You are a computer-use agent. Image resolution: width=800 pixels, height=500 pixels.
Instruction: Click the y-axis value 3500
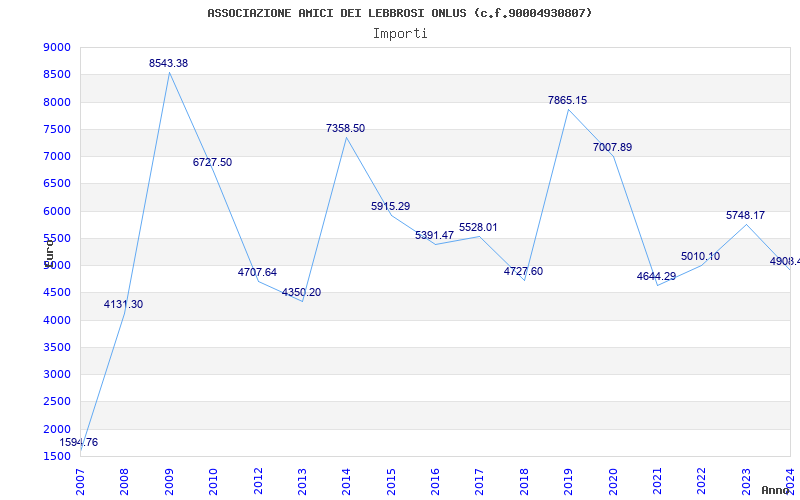tap(57, 347)
